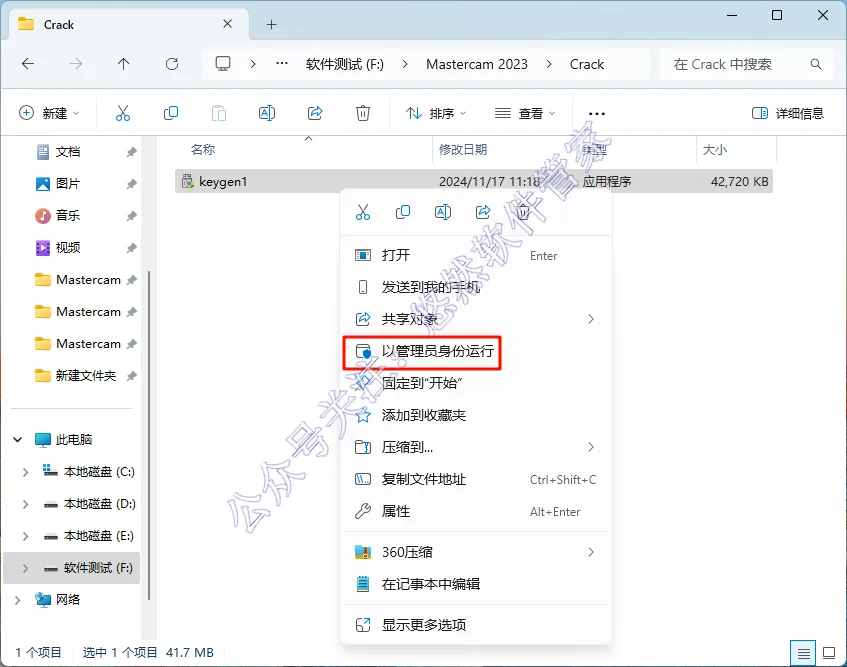The image size is (847, 667).
Task: Click the Rename icon in the toolbar
Action: [x=267, y=113]
